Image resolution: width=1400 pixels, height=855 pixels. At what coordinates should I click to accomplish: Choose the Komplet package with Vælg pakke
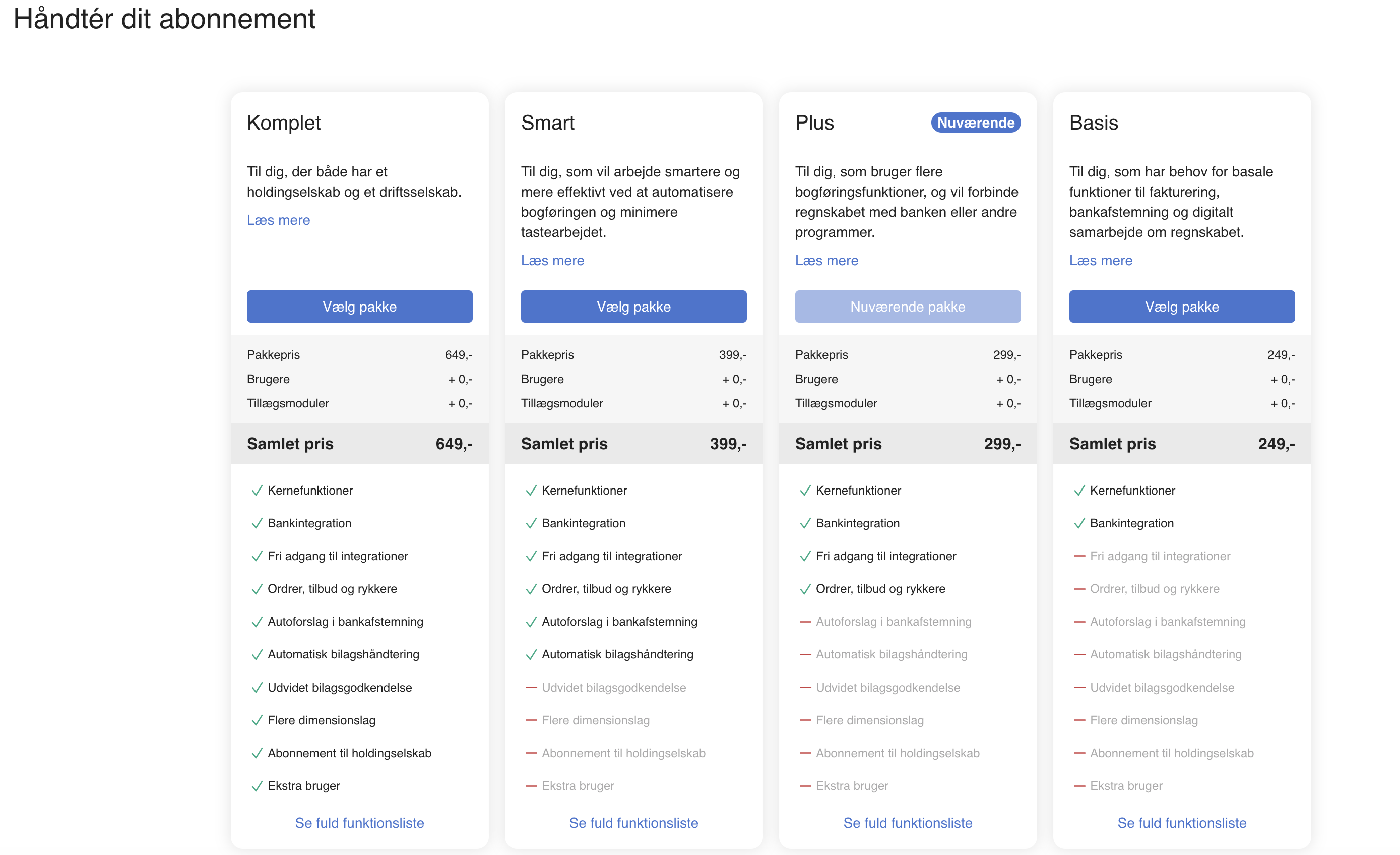[x=359, y=307]
